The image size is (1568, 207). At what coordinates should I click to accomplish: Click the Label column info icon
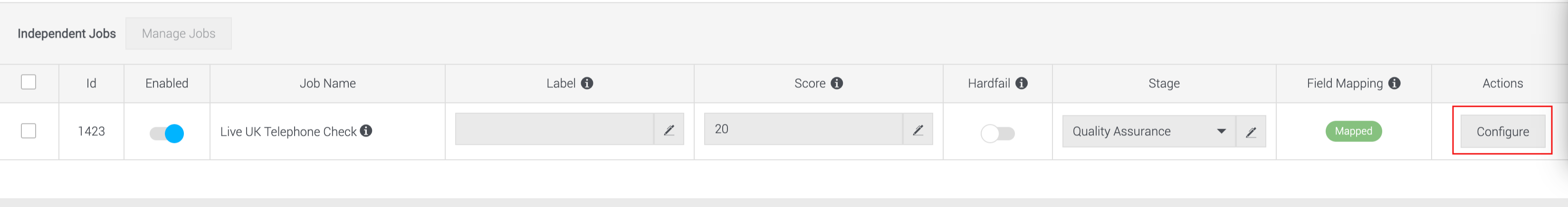587,84
